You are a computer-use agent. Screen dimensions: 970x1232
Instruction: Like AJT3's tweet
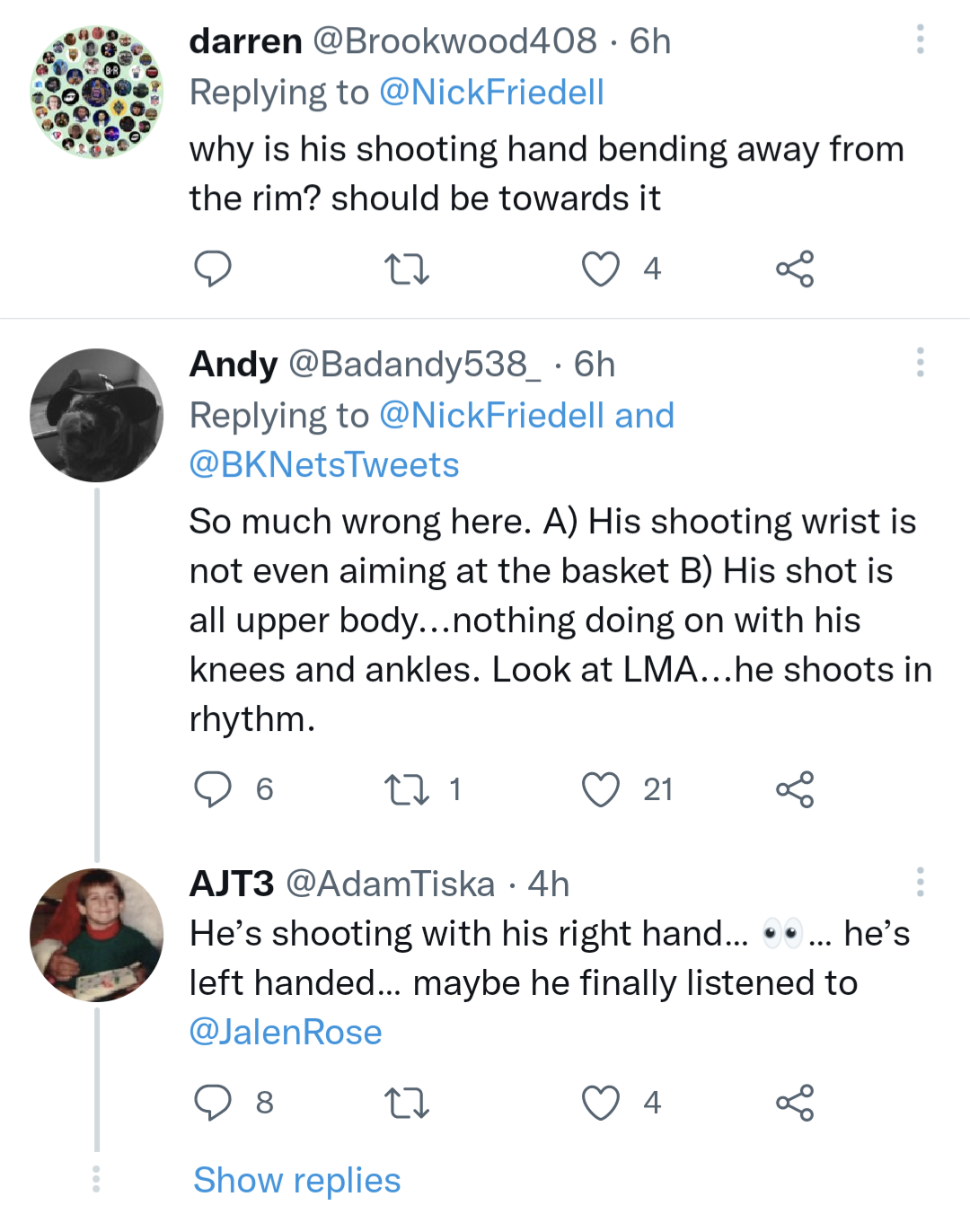(600, 1103)
